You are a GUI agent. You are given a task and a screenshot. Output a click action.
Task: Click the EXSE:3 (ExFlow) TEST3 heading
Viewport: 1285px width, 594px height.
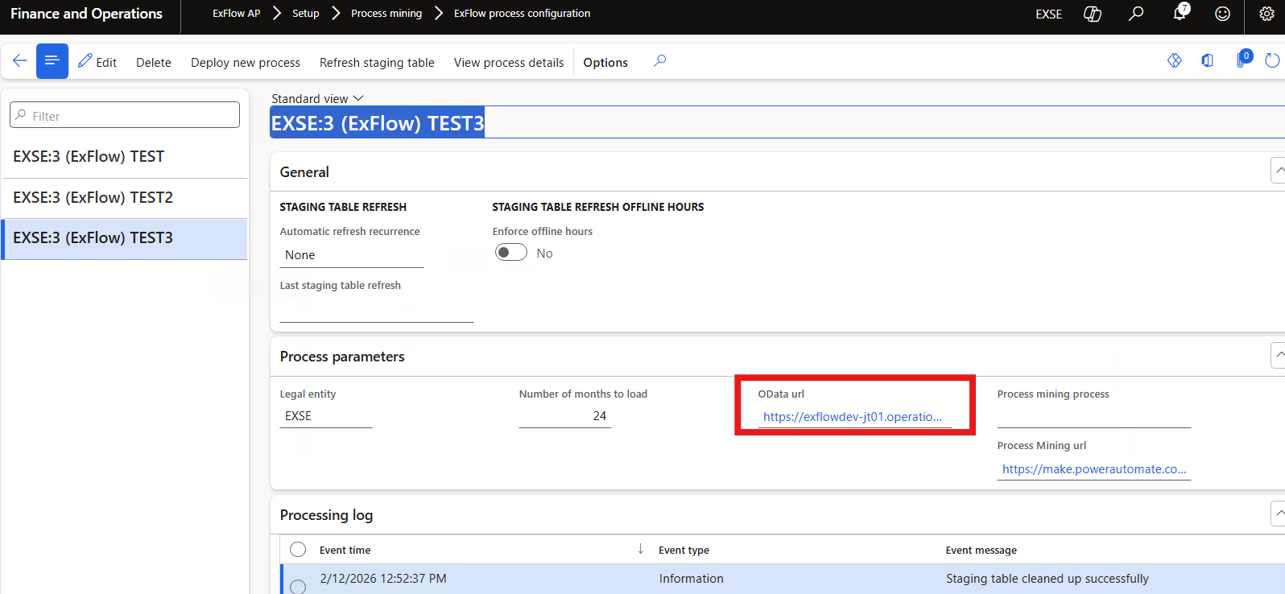point(378,123)
